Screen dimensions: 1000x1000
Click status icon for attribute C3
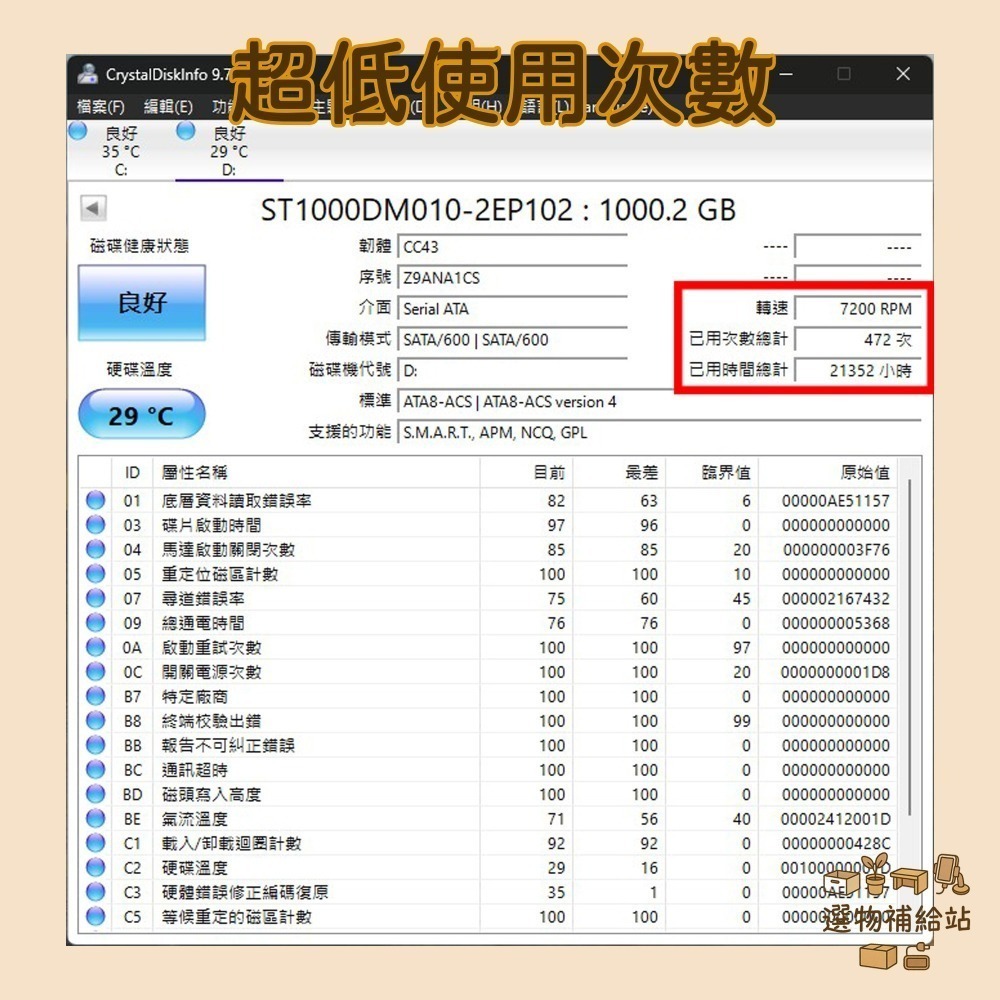click(x=96, y=892)
